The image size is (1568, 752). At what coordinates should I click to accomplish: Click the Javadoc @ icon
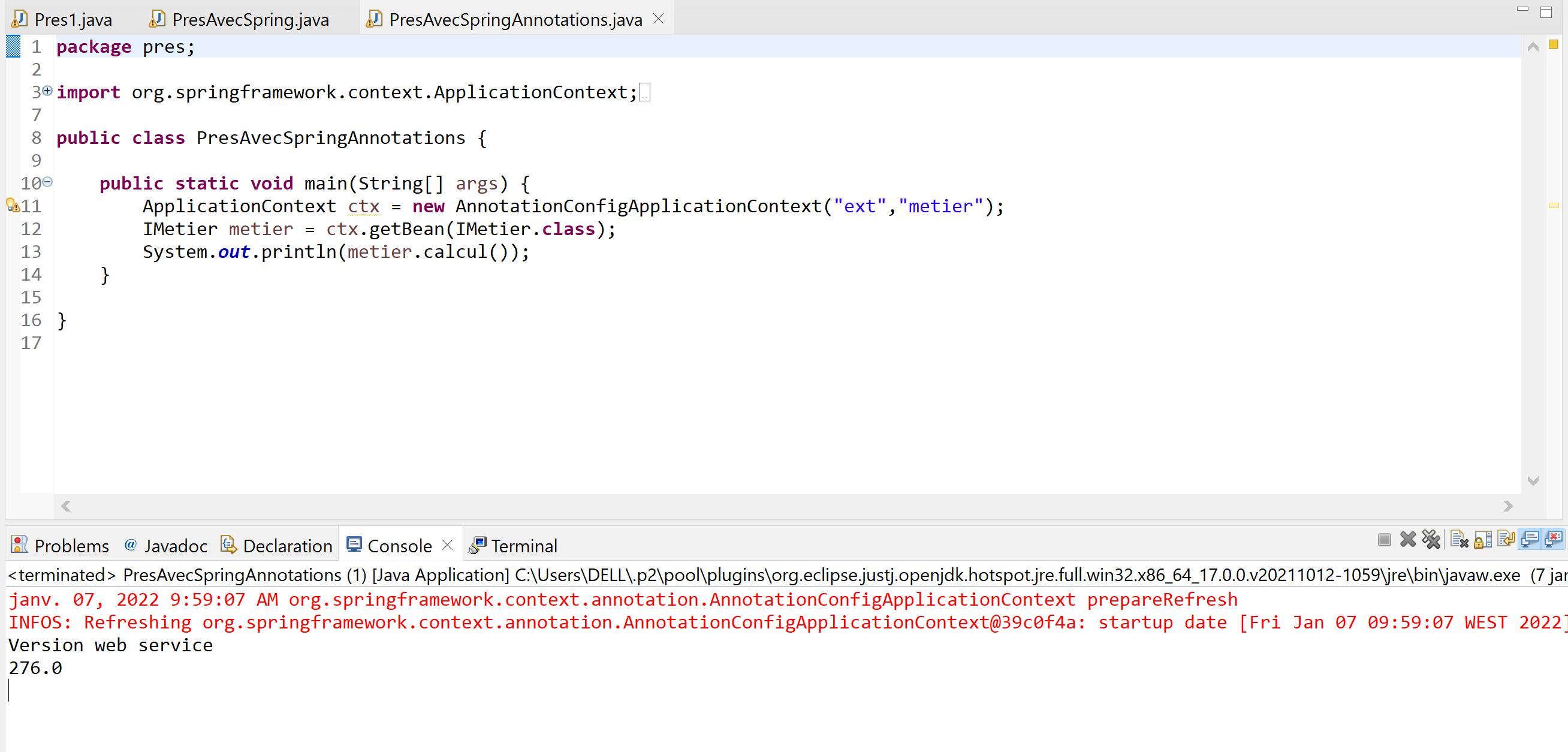(x=131, y=545)
